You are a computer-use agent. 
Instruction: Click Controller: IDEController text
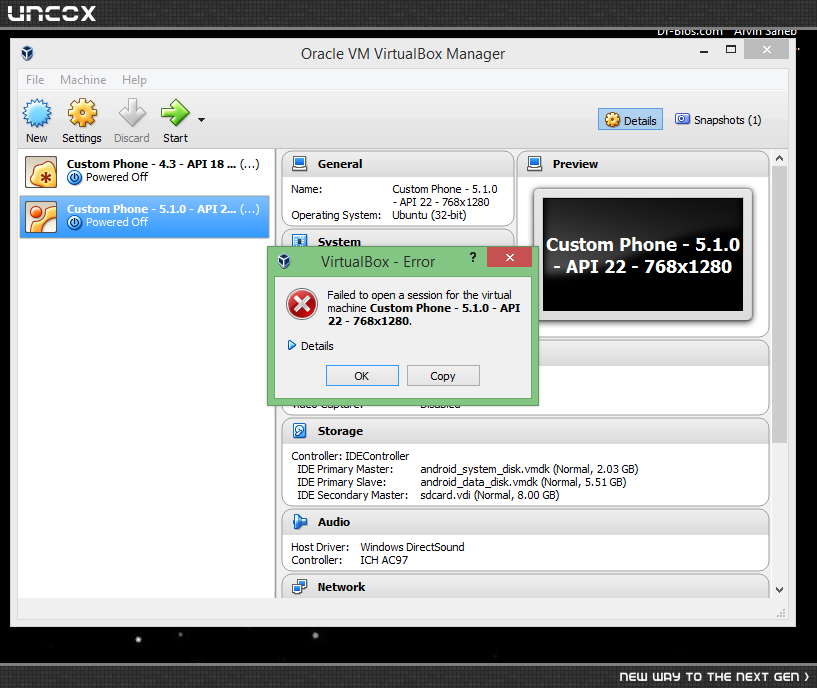coord(350,456)
